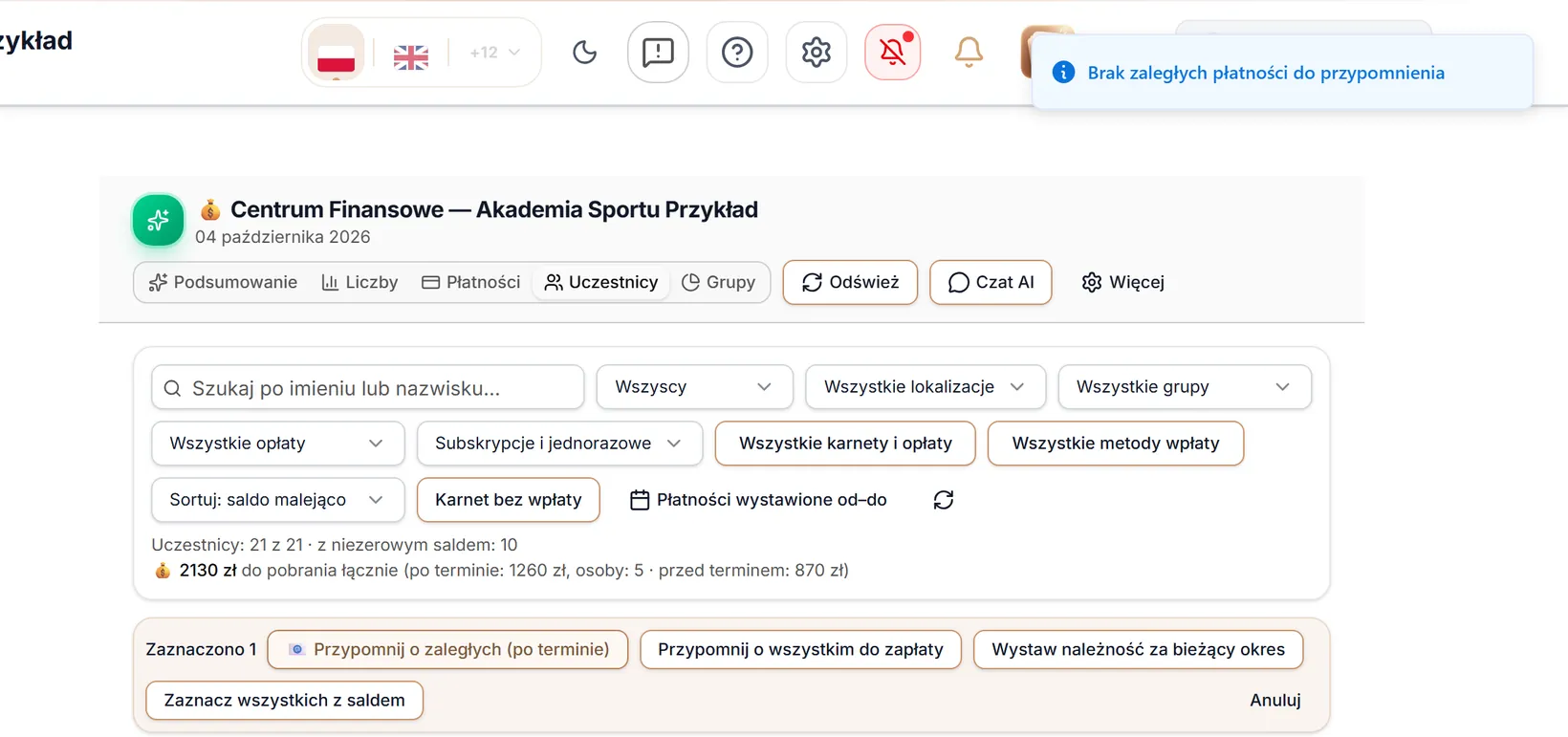
Task: Expand the +12 more languages dropdown
Action: pos(494,53)
